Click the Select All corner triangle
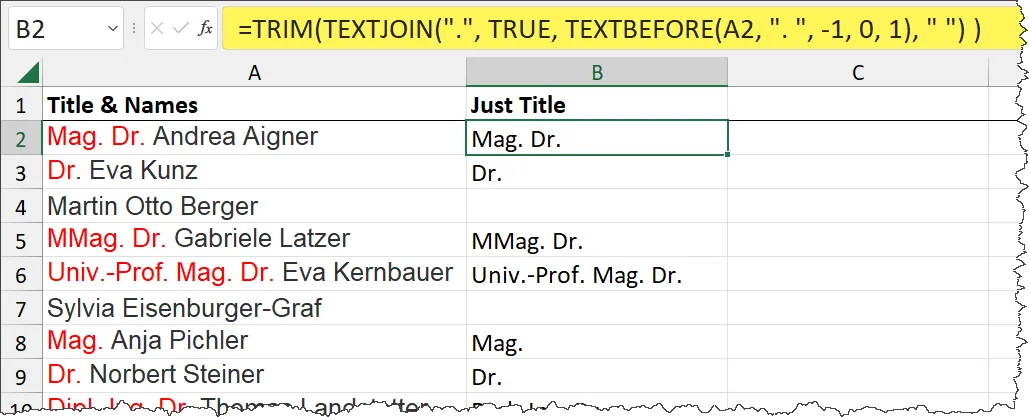This screenshot has height=417, width=1029. pos(28,73)
